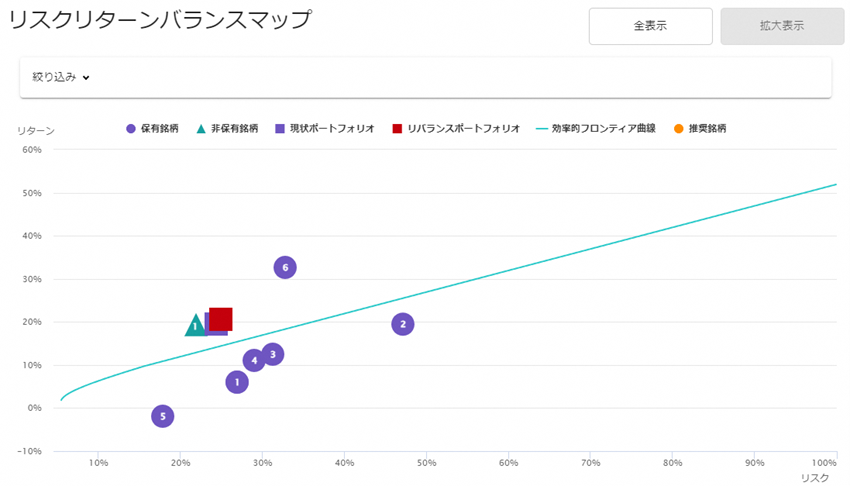Toggle 非保有銘柄 legend series visibility
The height and width of the screenshot is (486, 850).
coord(227,128)
